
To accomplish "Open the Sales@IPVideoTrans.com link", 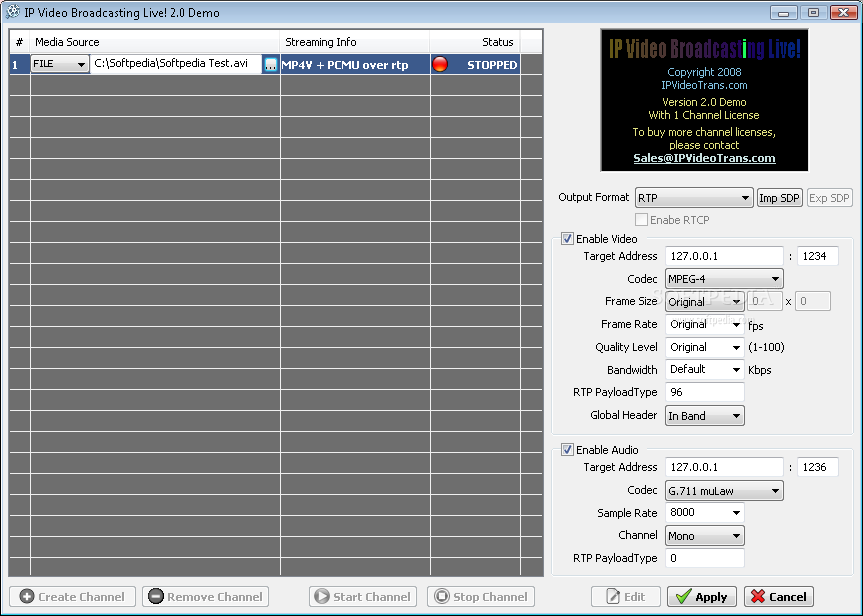I will [x=704, y=158].
